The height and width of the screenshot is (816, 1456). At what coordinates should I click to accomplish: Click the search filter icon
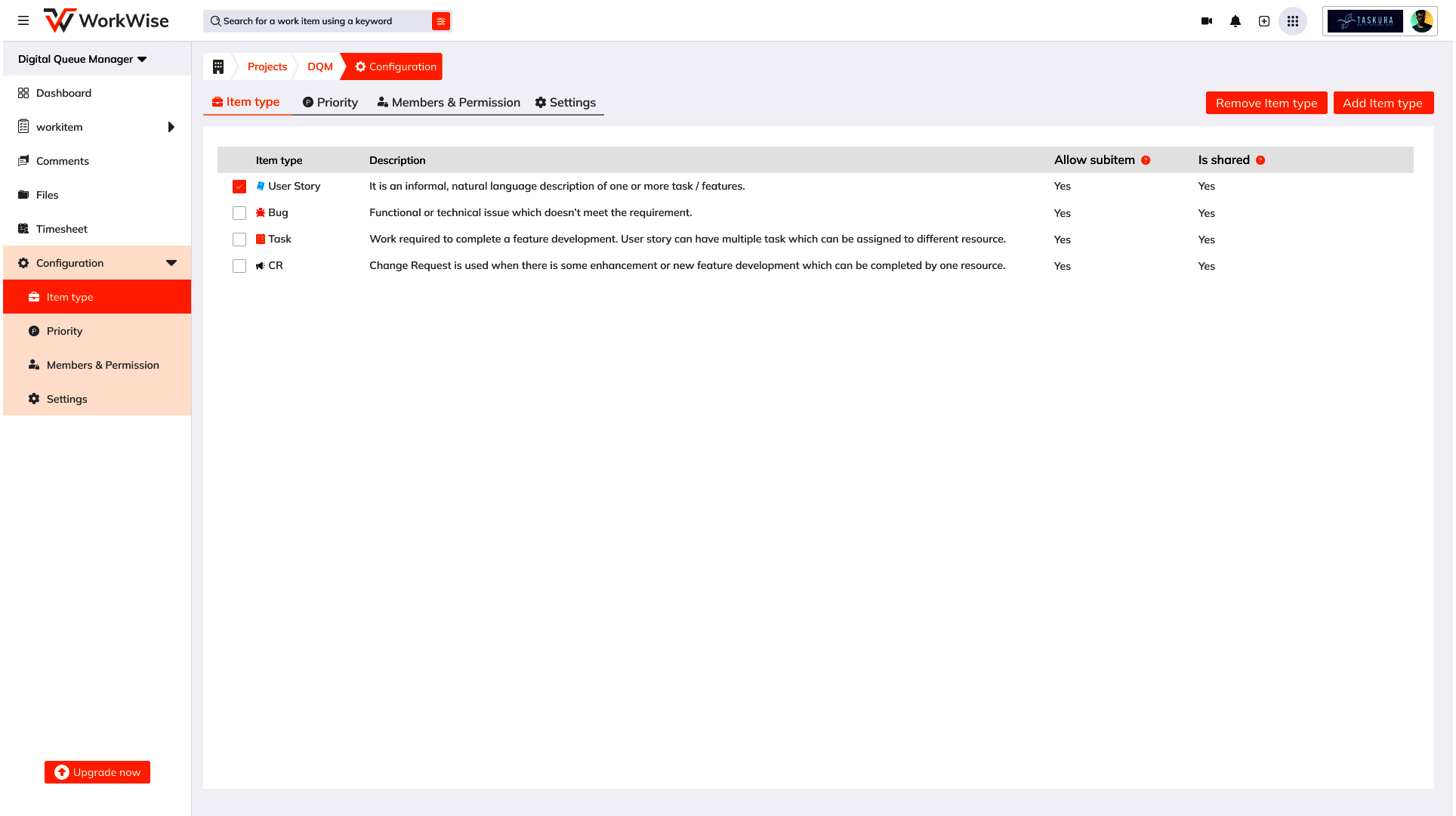(x=441, y=21)
